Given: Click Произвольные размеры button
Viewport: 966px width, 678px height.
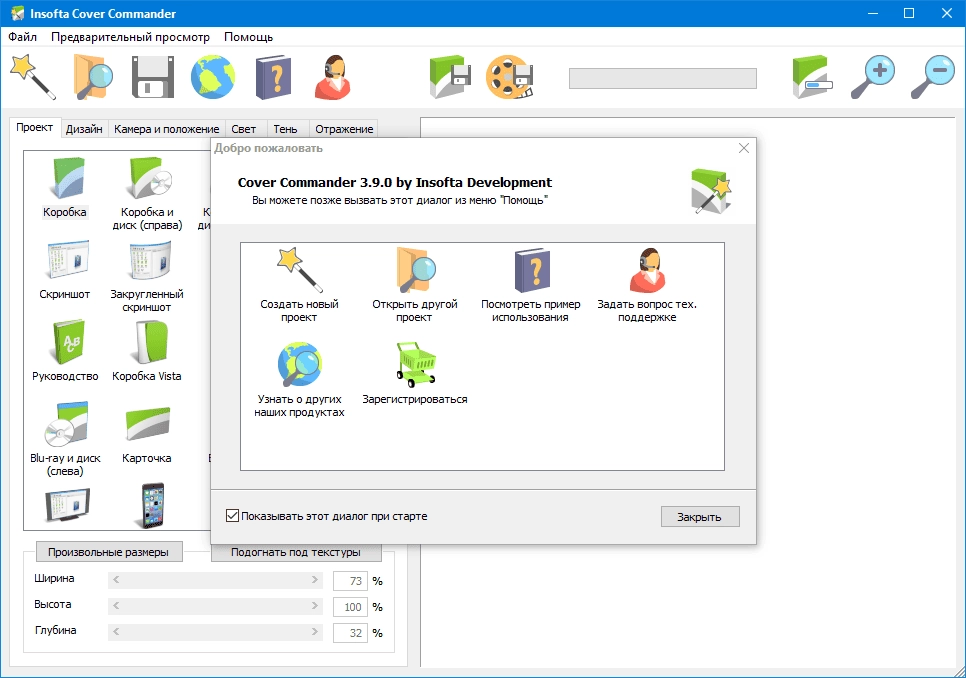Looking at the screenshot, I should [x=109, y=552].
